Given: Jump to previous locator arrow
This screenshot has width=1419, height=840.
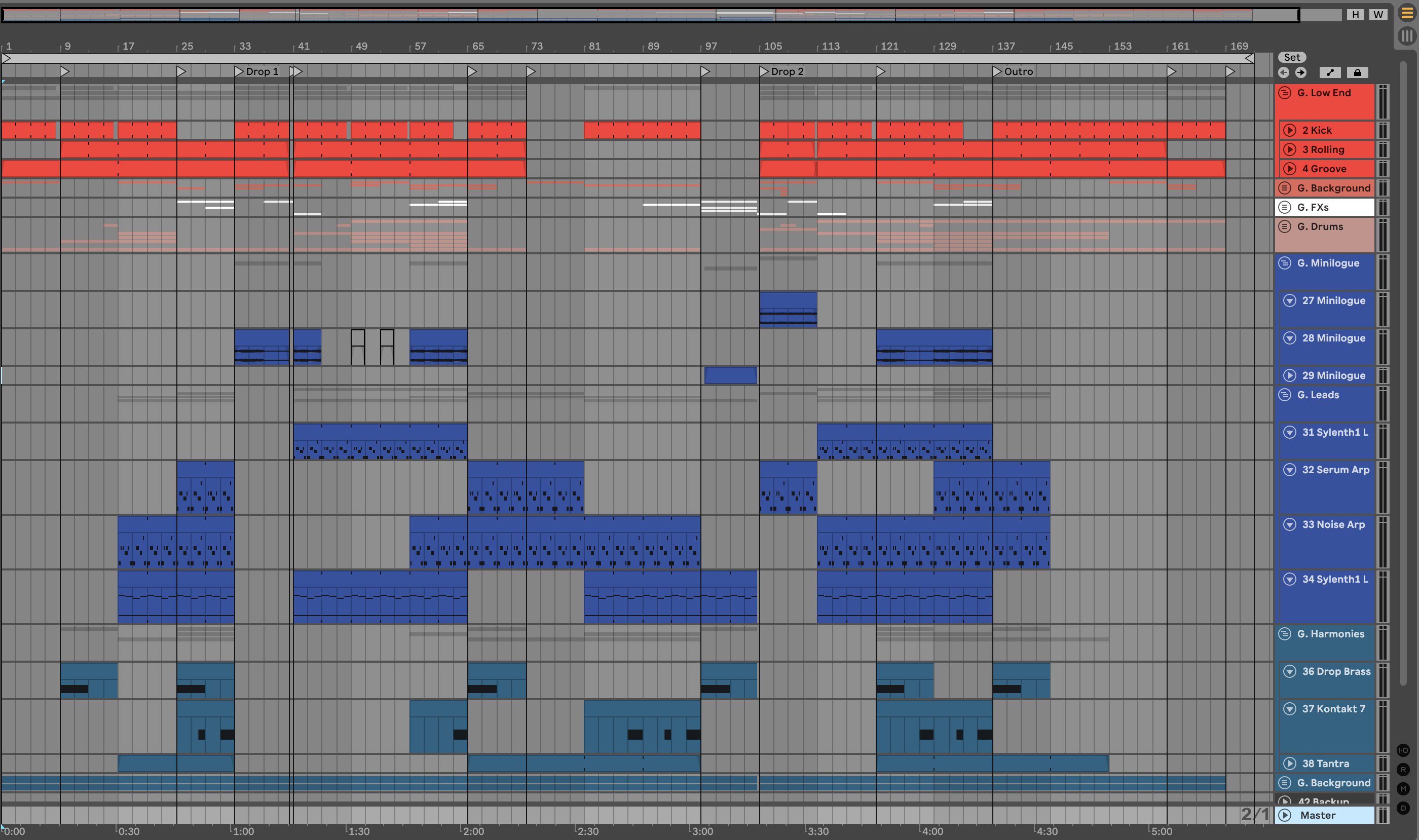Looking at the screenshot, I should click(x=1284, y=72).
